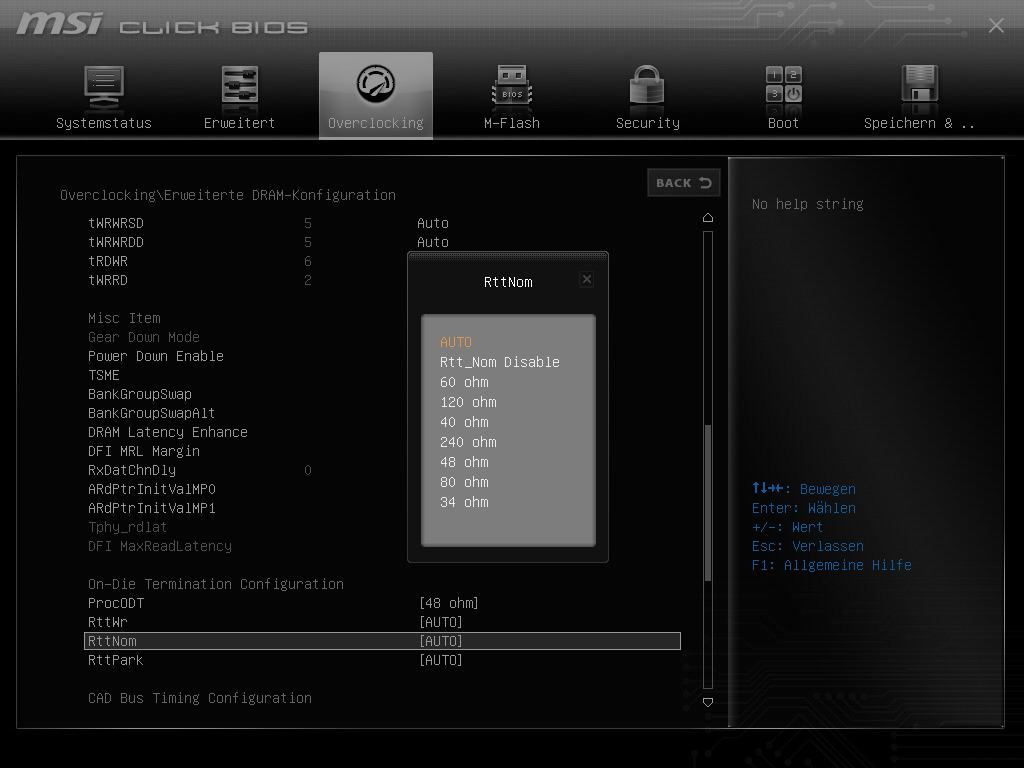
Task: Open the Boot keypad icon
Action: (783, 84)
